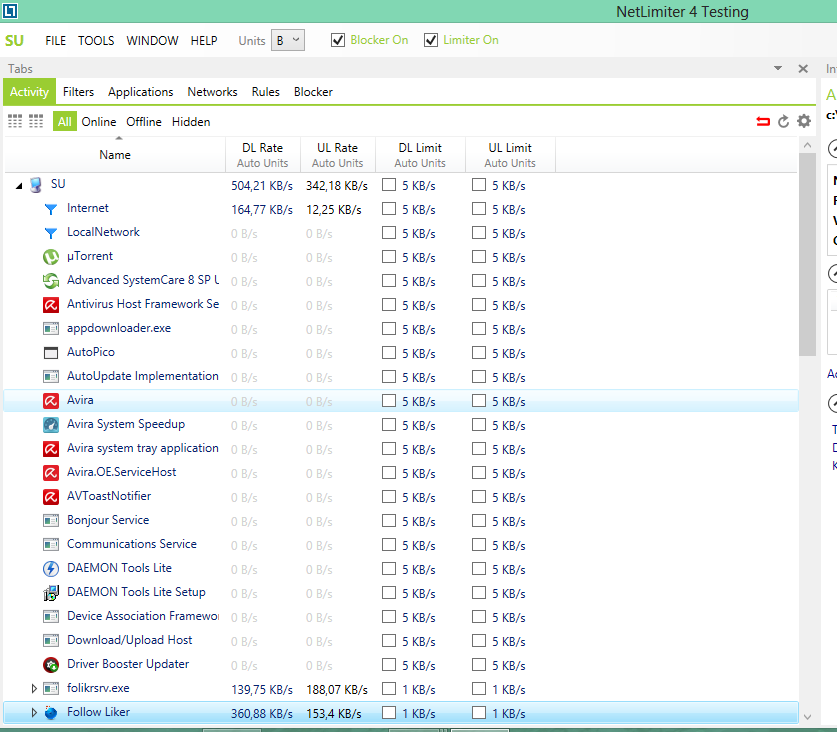Collapse the SU tree node

(x=19, y=186)
